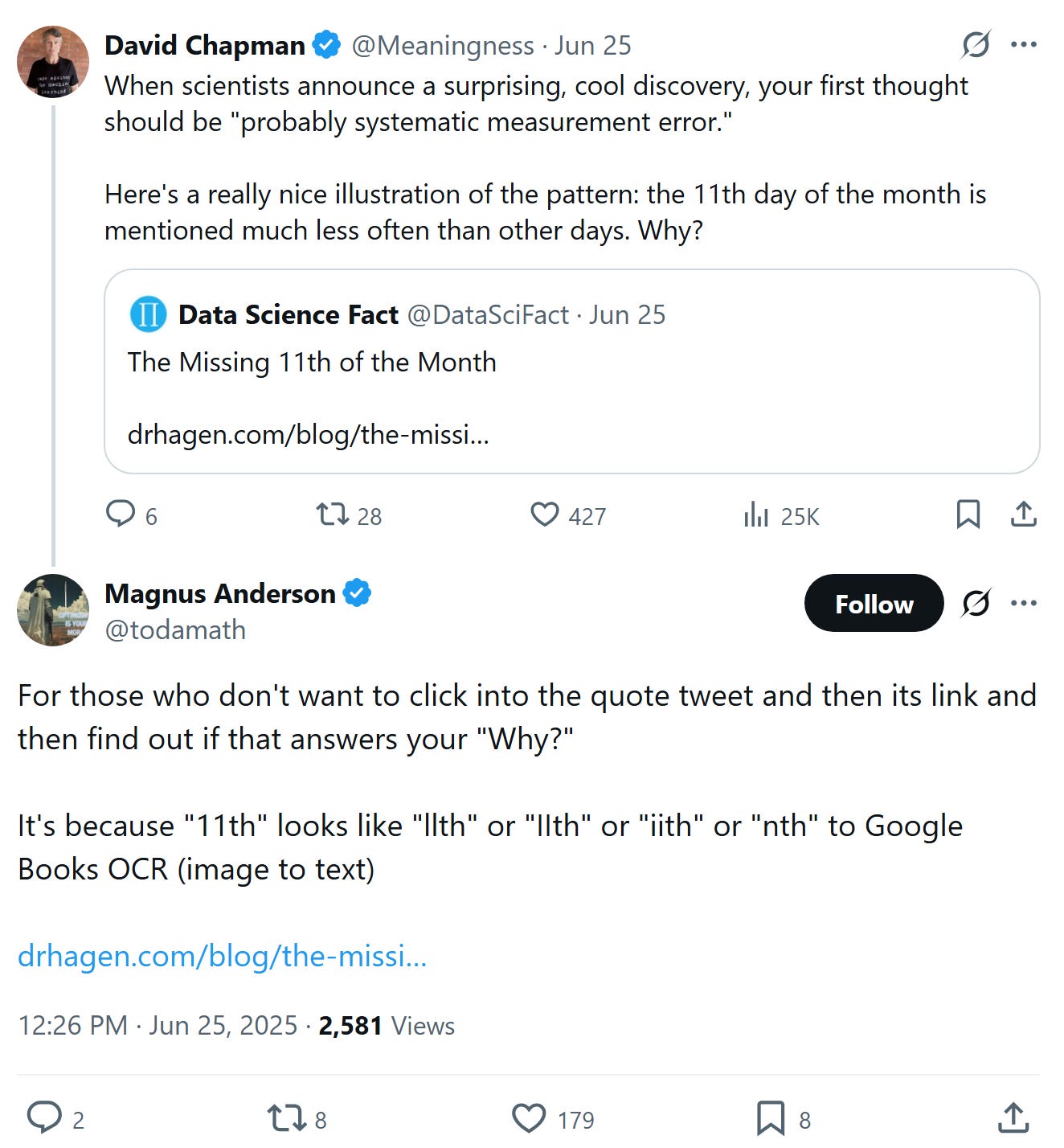
Task: Follow Magnus Anderson
Action: tap(874, 603)
